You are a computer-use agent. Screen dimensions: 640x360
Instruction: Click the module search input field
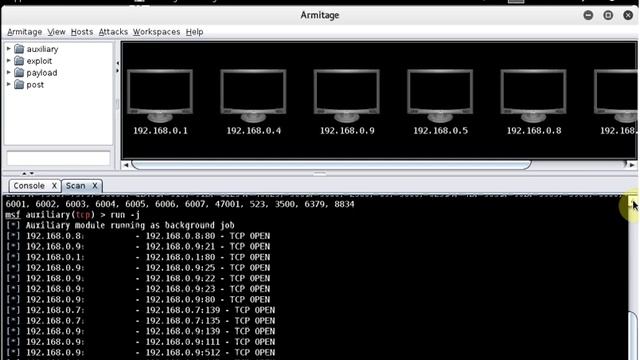coord(58,158)
